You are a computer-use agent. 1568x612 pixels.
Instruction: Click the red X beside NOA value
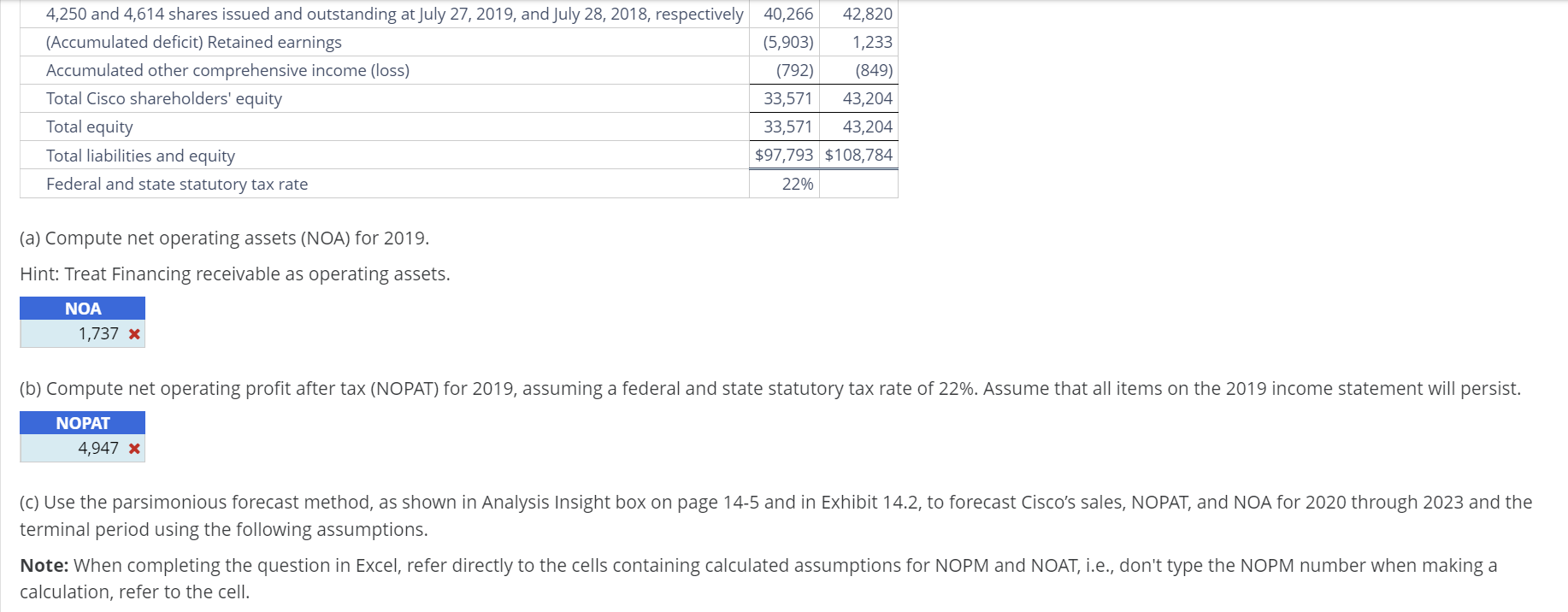tap(134, 334)
